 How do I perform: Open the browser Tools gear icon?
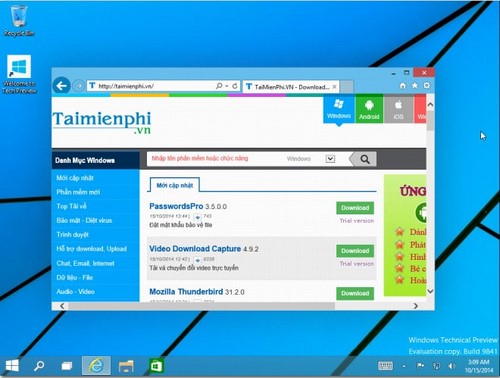point(427,85)
